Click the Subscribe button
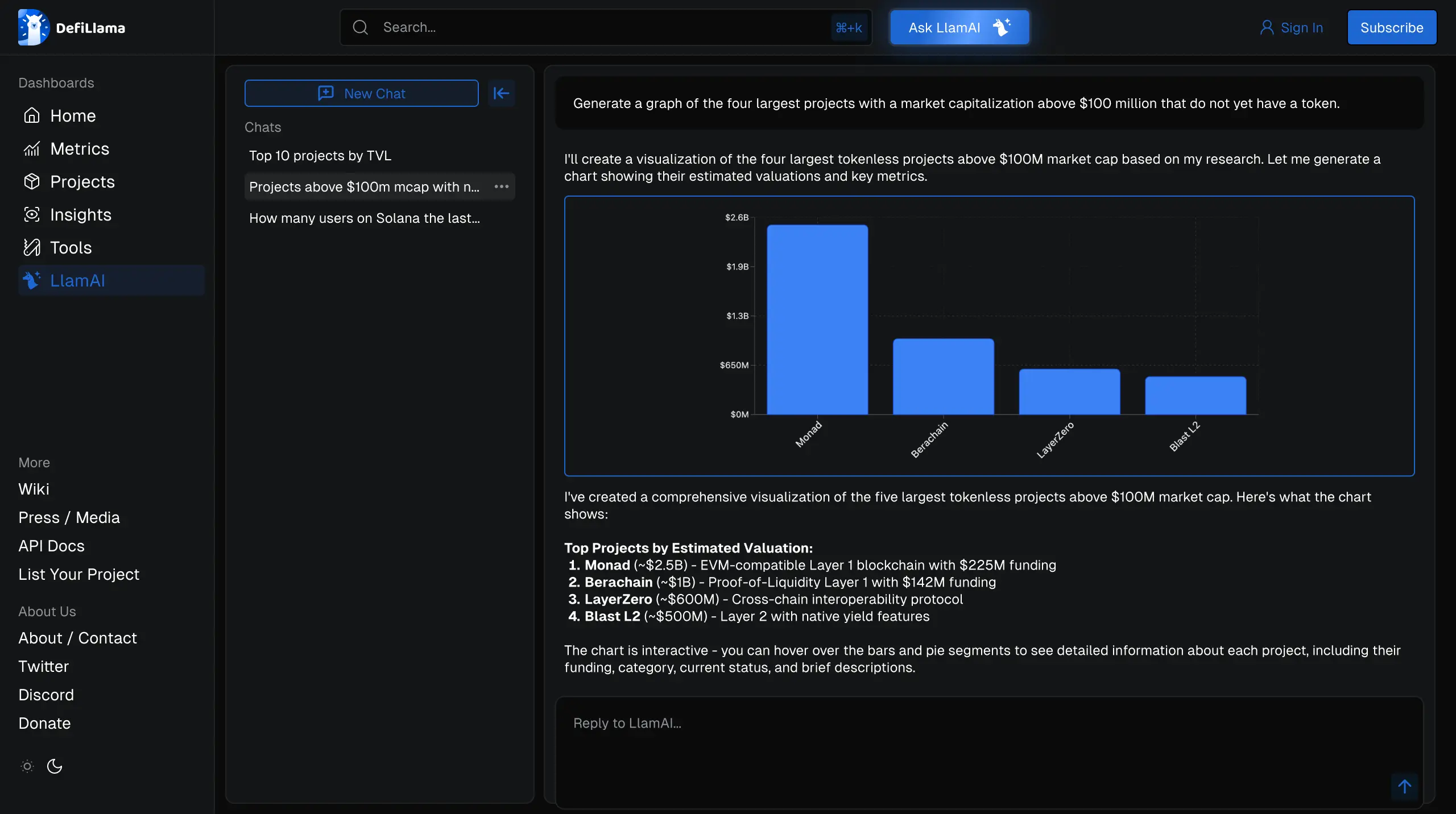The height and width of the screenshot is (814, 1456). (1392, 27)
